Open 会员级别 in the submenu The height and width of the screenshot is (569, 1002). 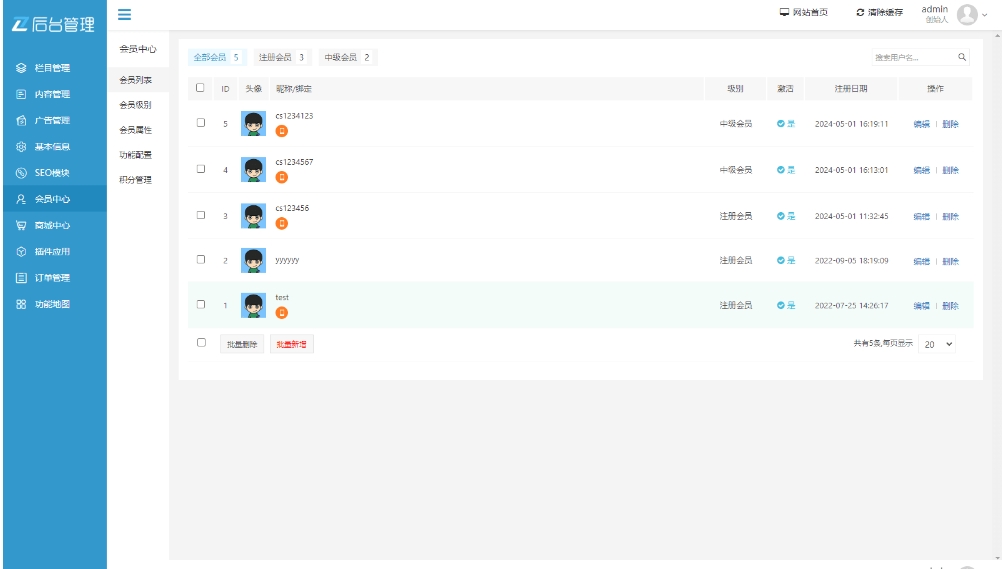click(x=136, y=105)
